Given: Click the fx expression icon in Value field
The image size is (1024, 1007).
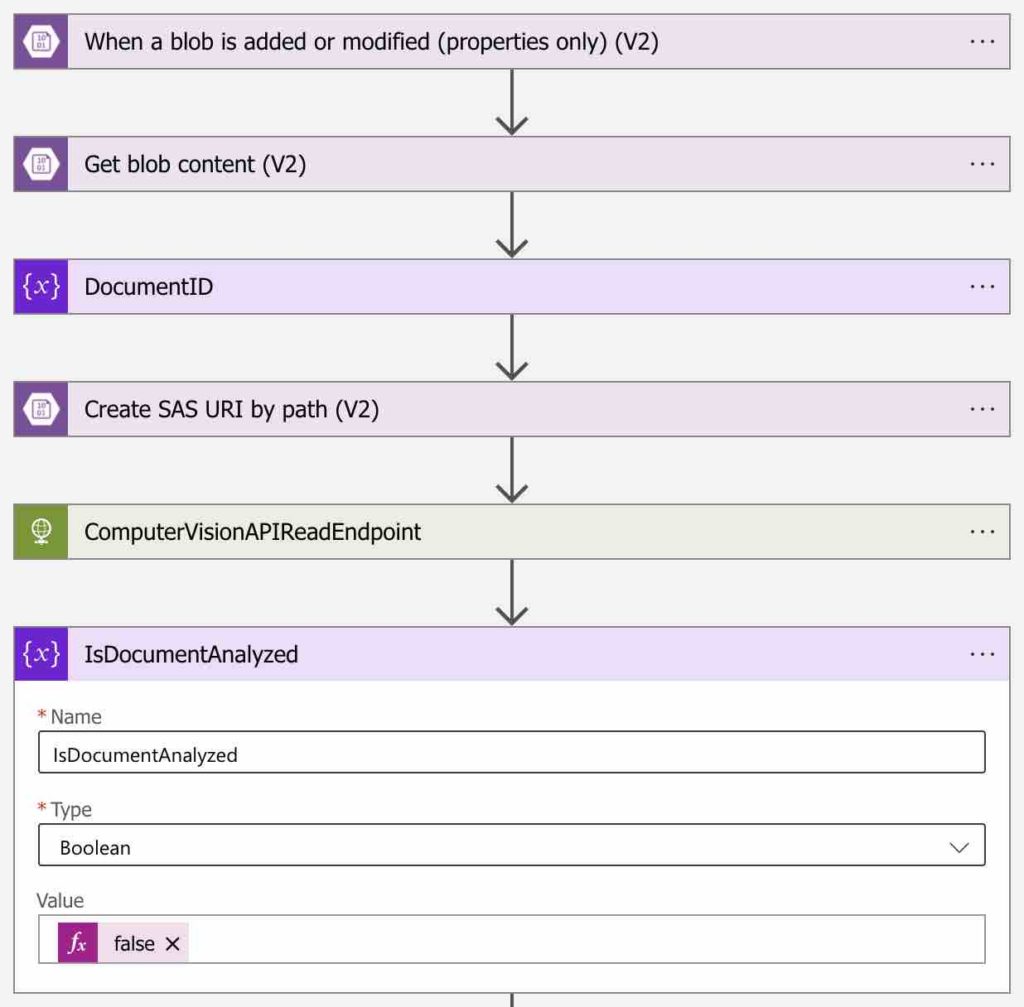Looking at the screenshot, I should (75, 942).
